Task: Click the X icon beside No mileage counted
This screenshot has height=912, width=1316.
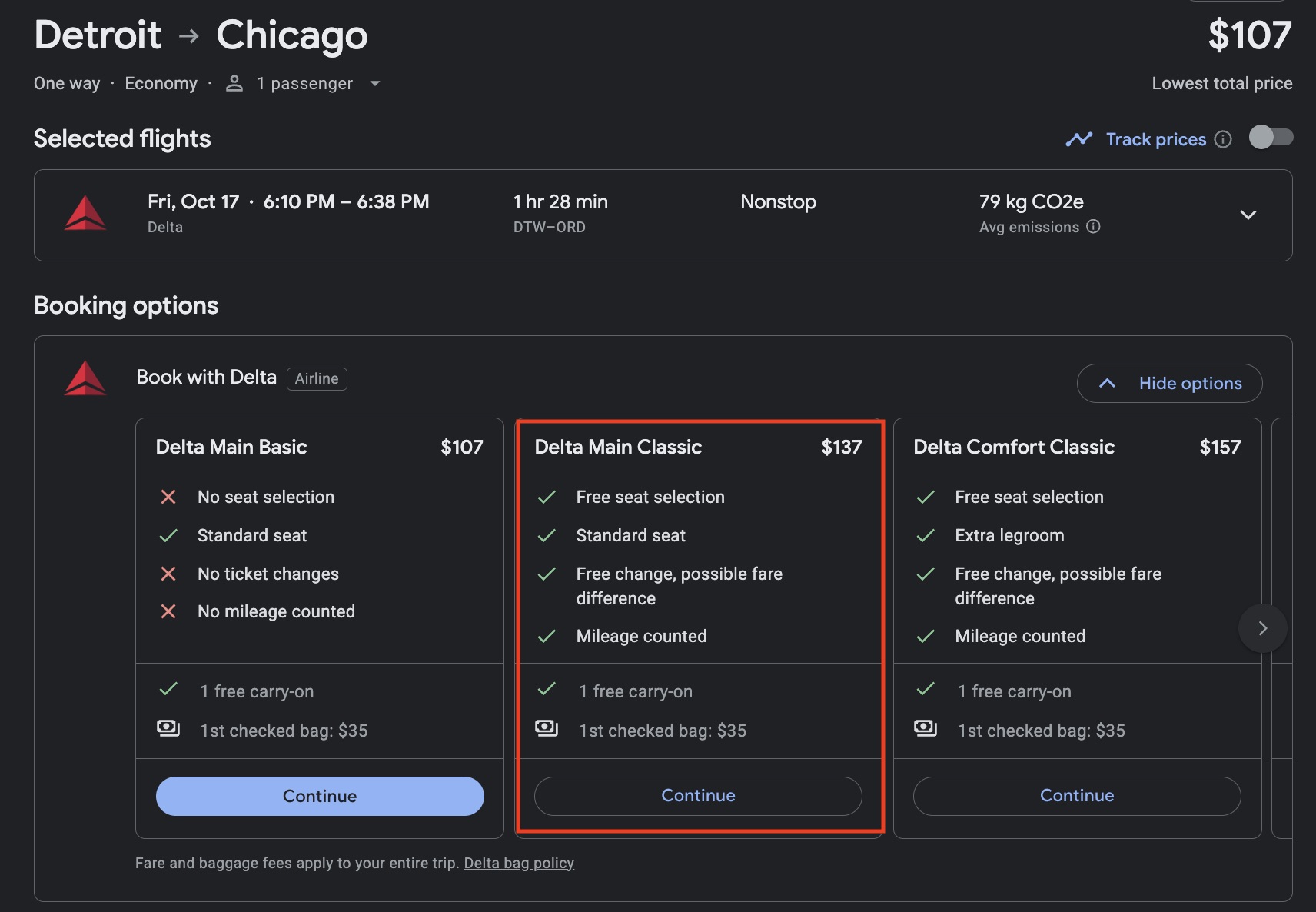Action: [x=168, y=611]
